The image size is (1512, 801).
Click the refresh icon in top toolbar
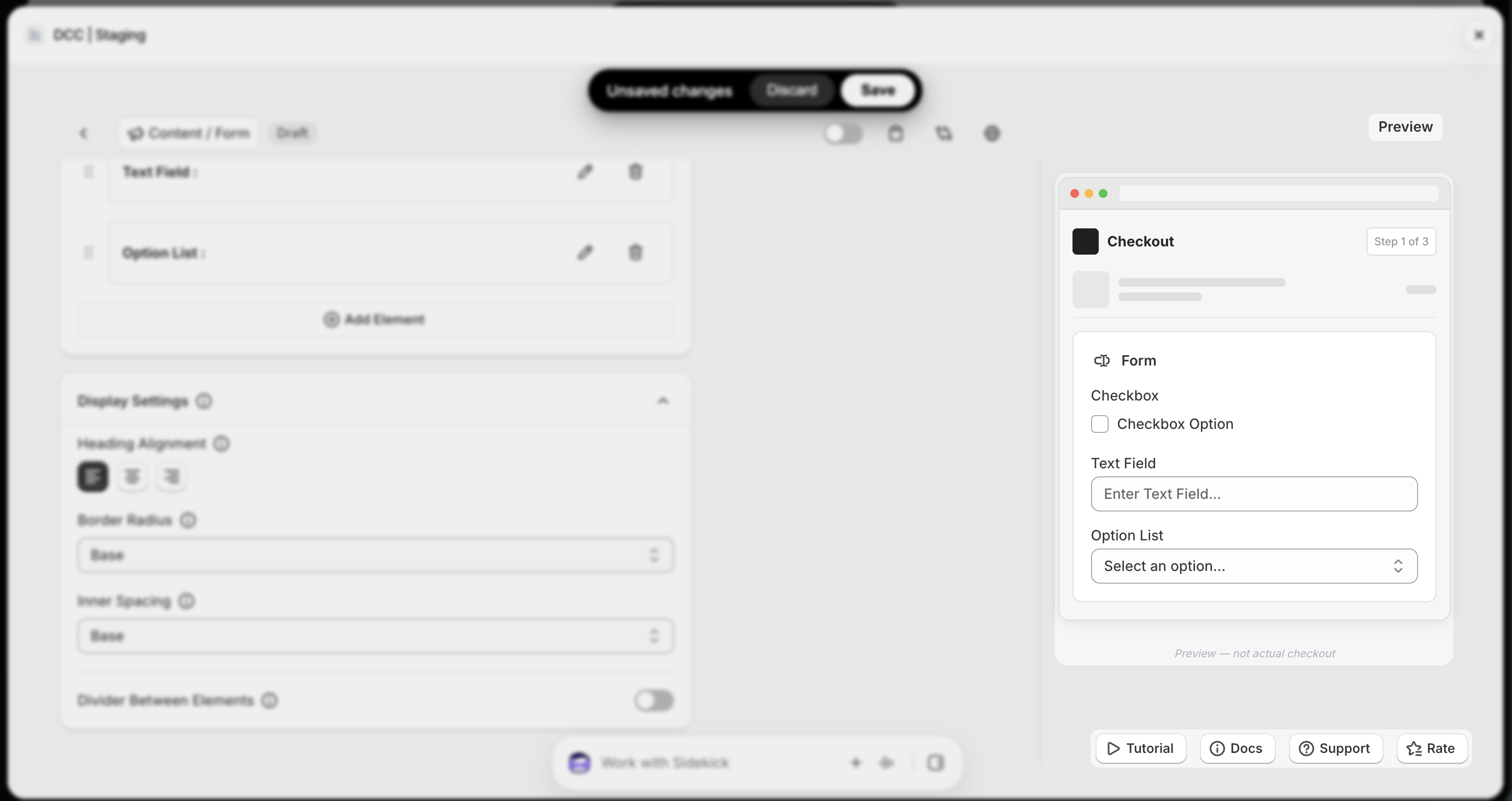[x=943, y=133]
